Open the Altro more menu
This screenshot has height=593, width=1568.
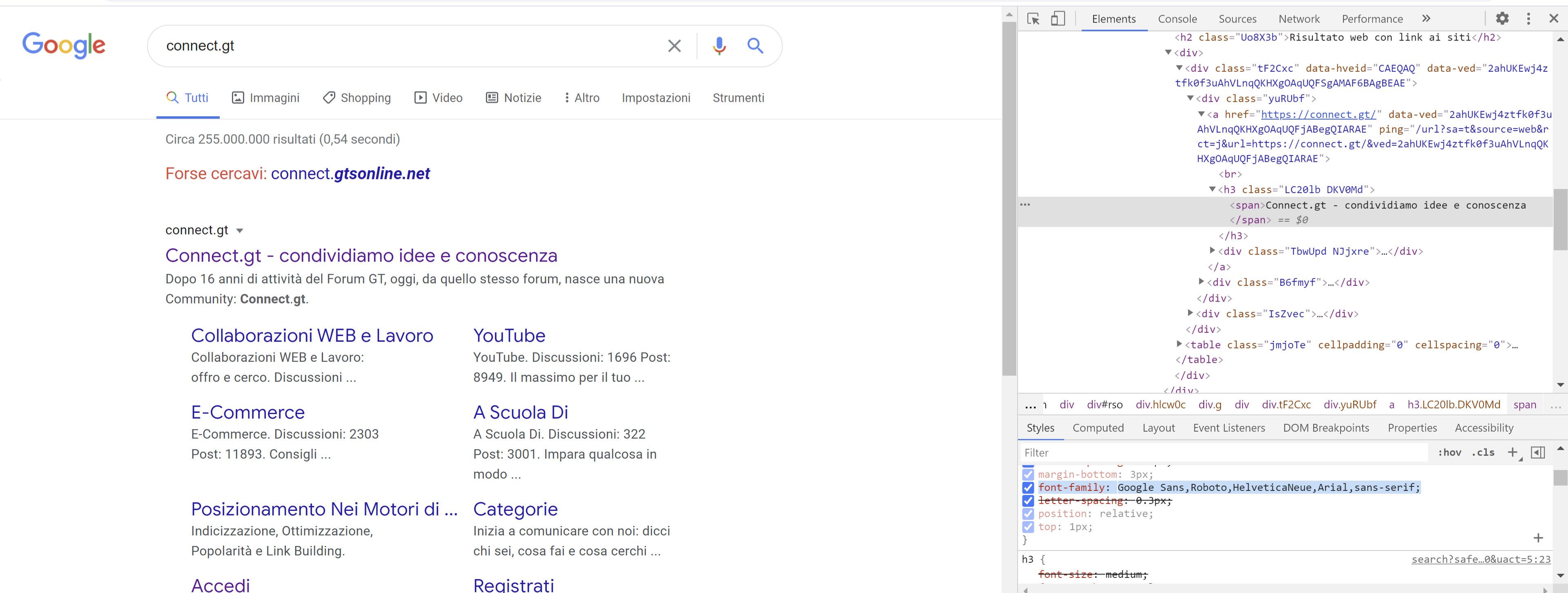click(582, 98)
